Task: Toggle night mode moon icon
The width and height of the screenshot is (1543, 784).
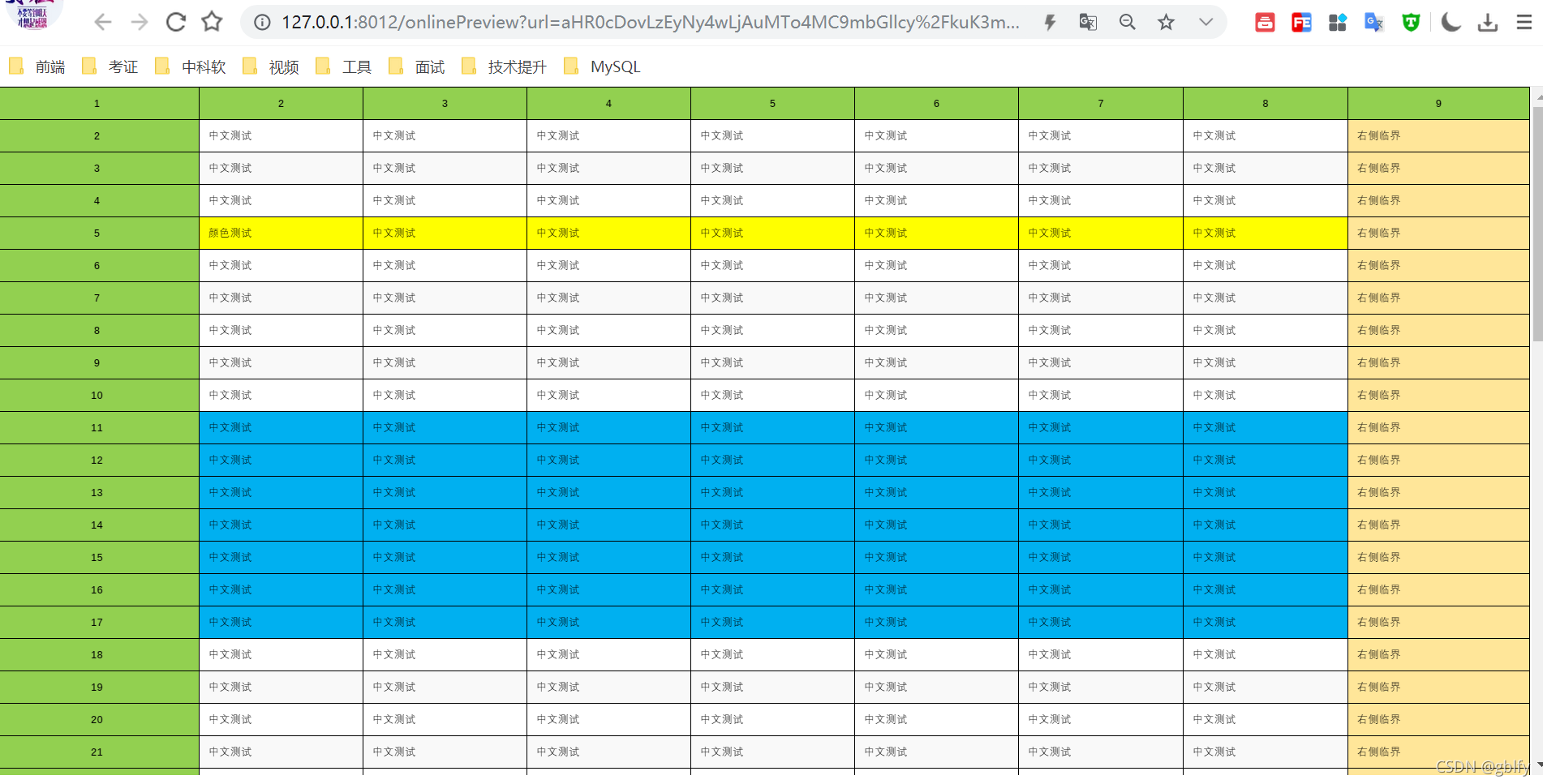Action: 1451,23
